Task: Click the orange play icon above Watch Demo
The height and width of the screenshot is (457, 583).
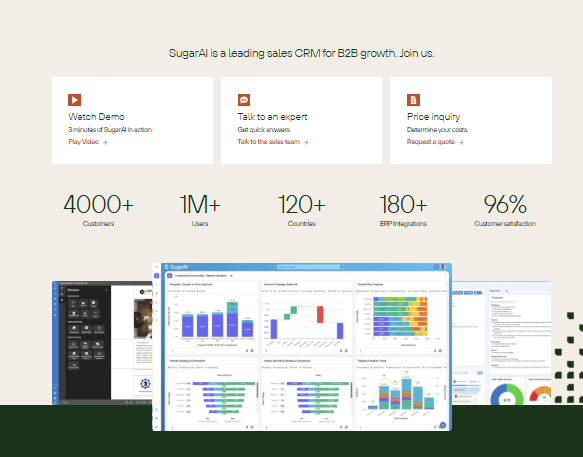Action: click(74, 100)
